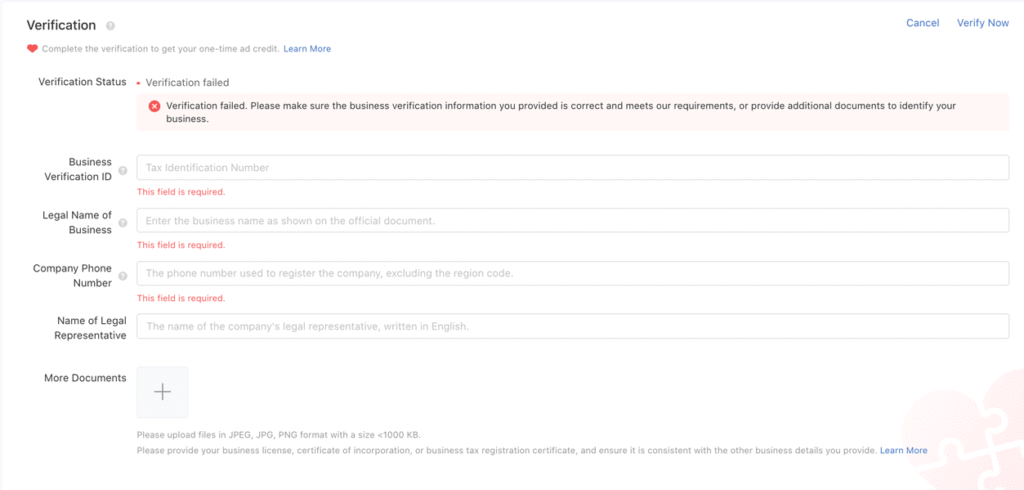Open help tooltip for Legal Name of Business
The width and height of the screenshot is (1024, 490).
tap(123, 223)
